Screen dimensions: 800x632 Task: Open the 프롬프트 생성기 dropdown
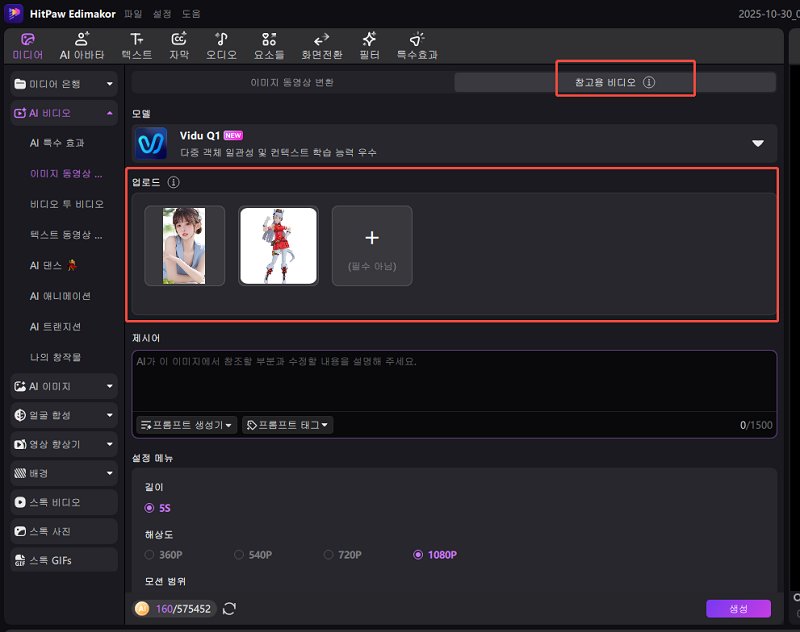coord(184,424)
